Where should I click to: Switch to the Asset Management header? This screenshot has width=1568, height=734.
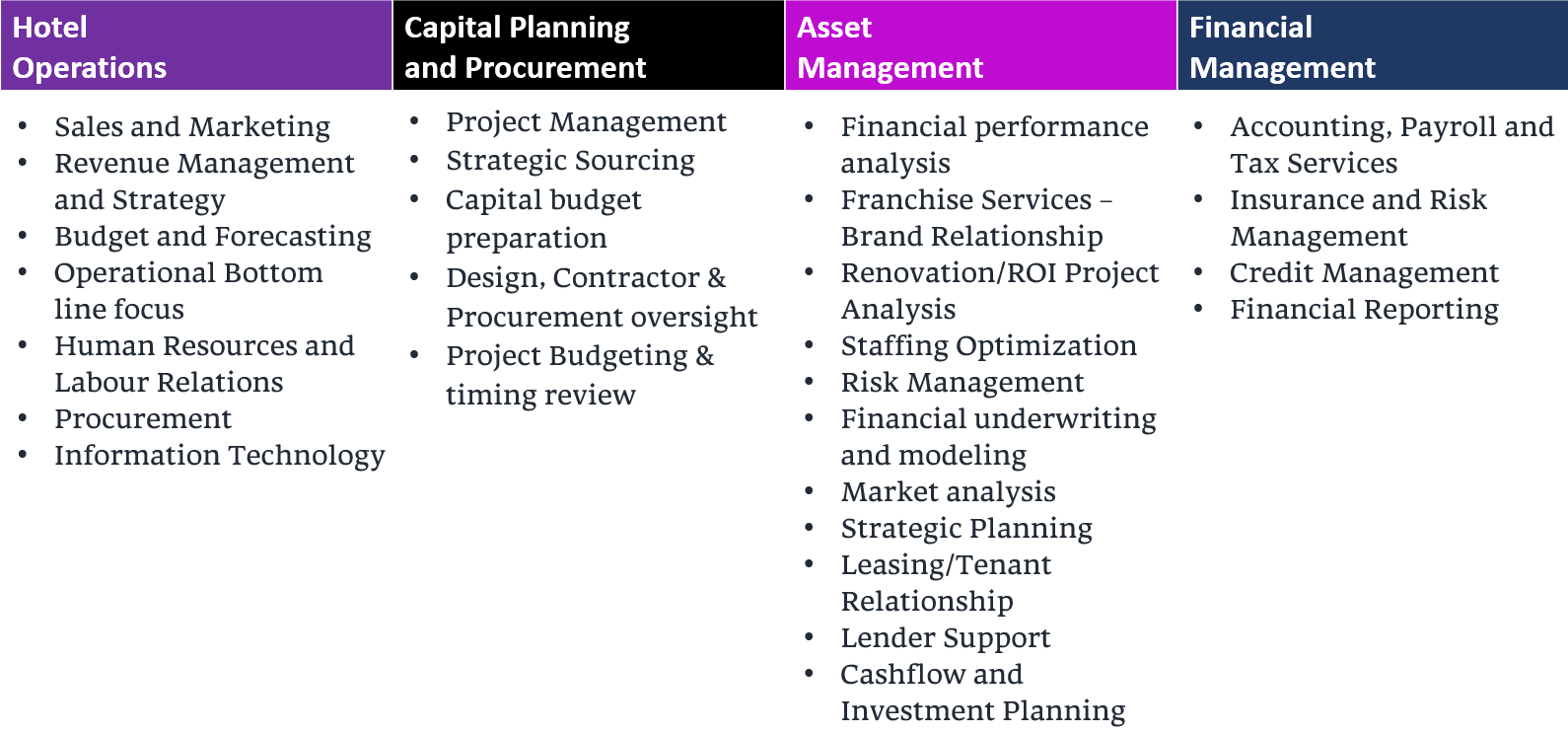980,46
